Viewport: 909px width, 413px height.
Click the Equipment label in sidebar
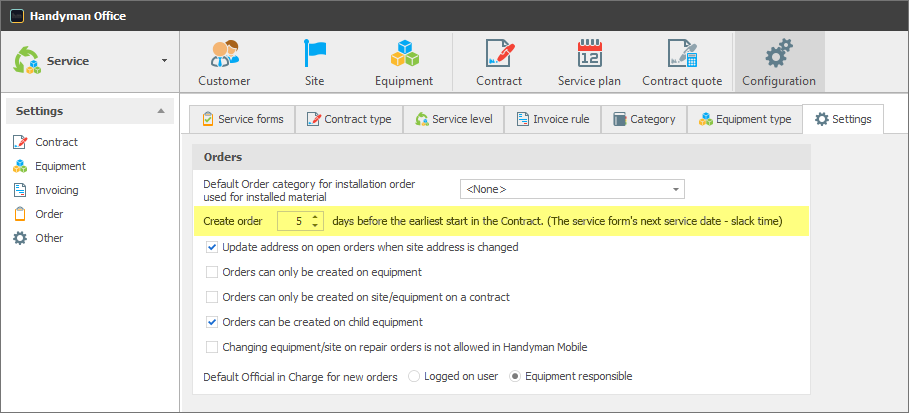tap(60, 166)
